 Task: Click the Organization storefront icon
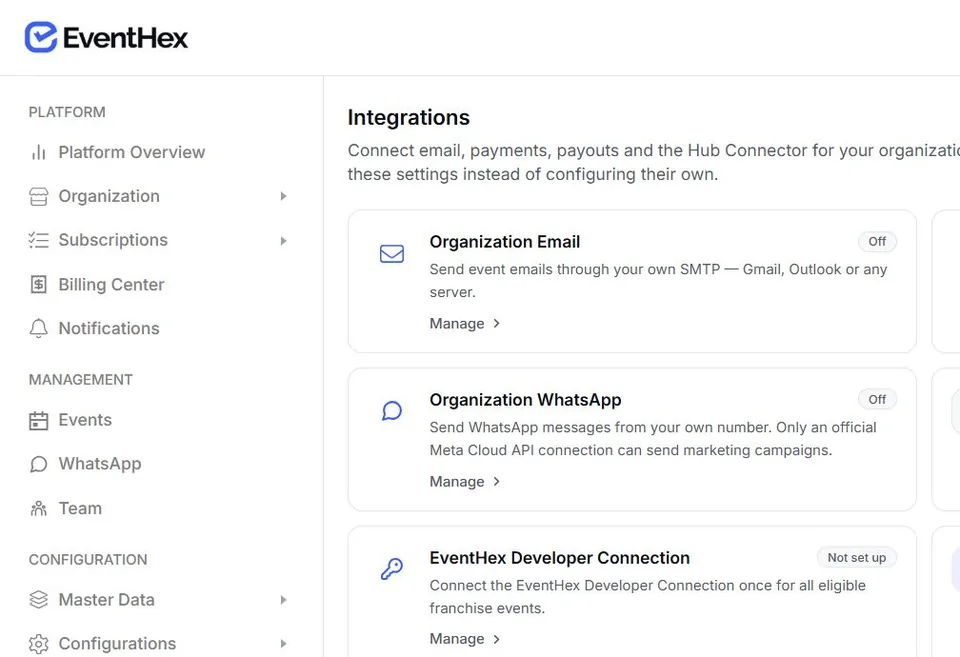[x=39, y=197]
